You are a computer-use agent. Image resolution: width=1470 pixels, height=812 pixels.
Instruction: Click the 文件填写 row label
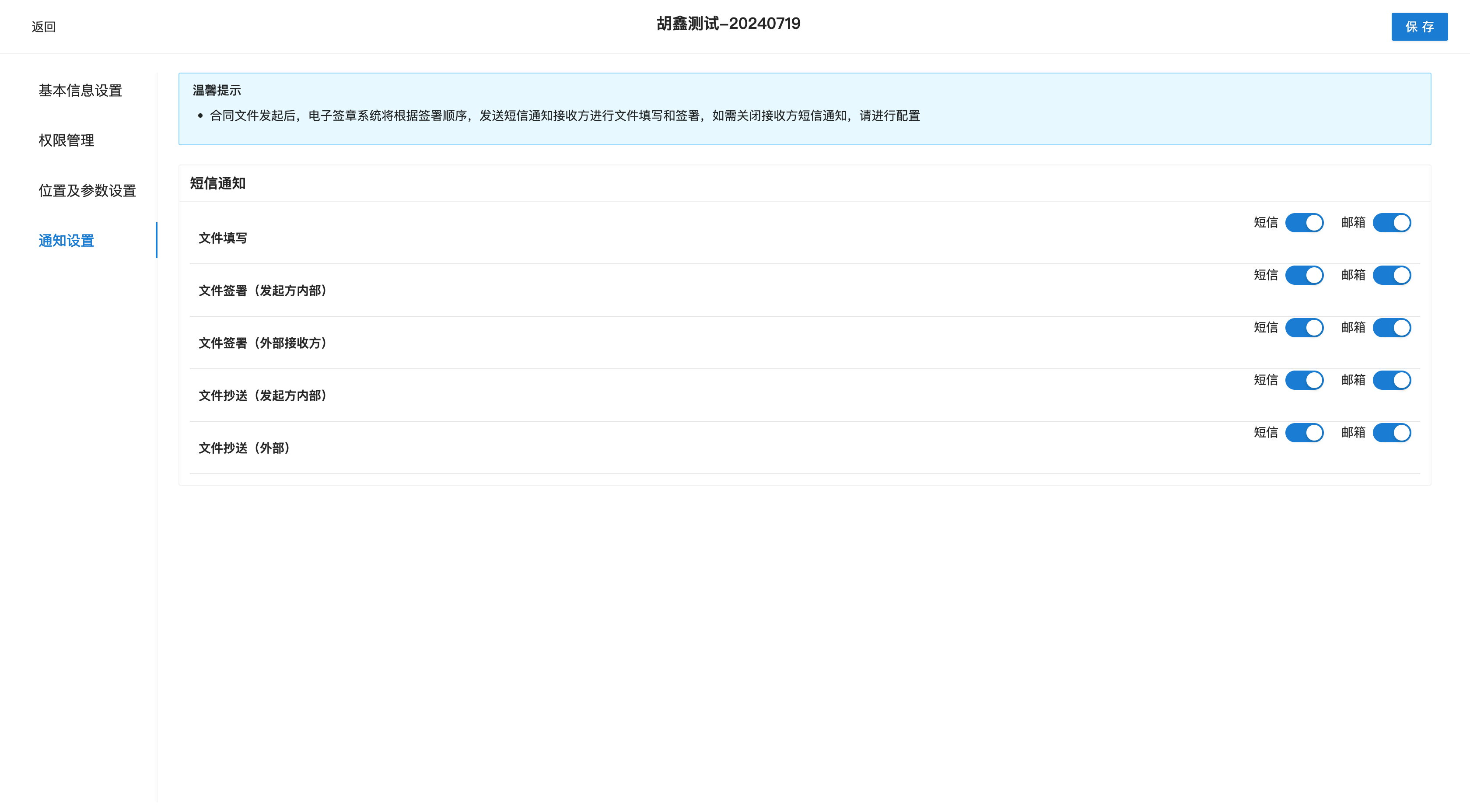coord(223,238)
